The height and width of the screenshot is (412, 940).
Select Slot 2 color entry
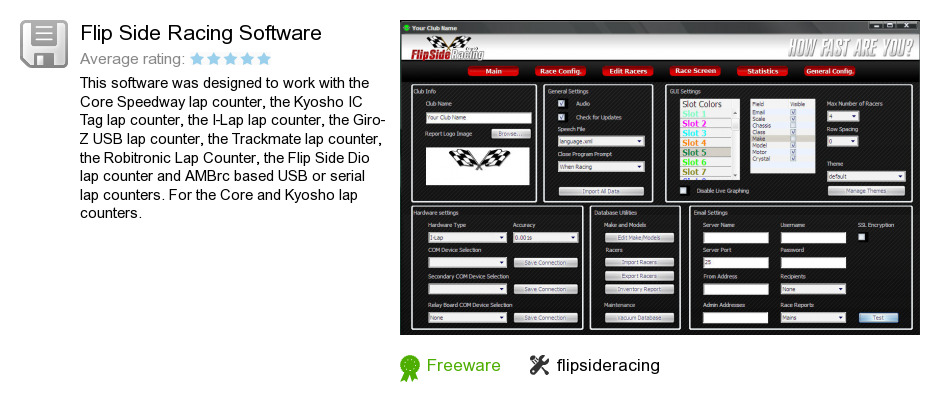point(705,124)
